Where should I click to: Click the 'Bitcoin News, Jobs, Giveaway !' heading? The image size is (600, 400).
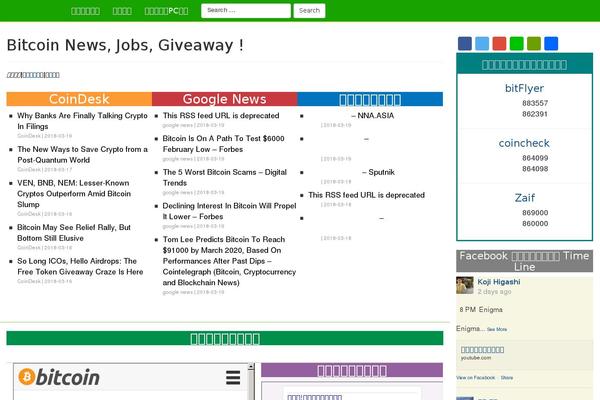click(x=125, y=45)
